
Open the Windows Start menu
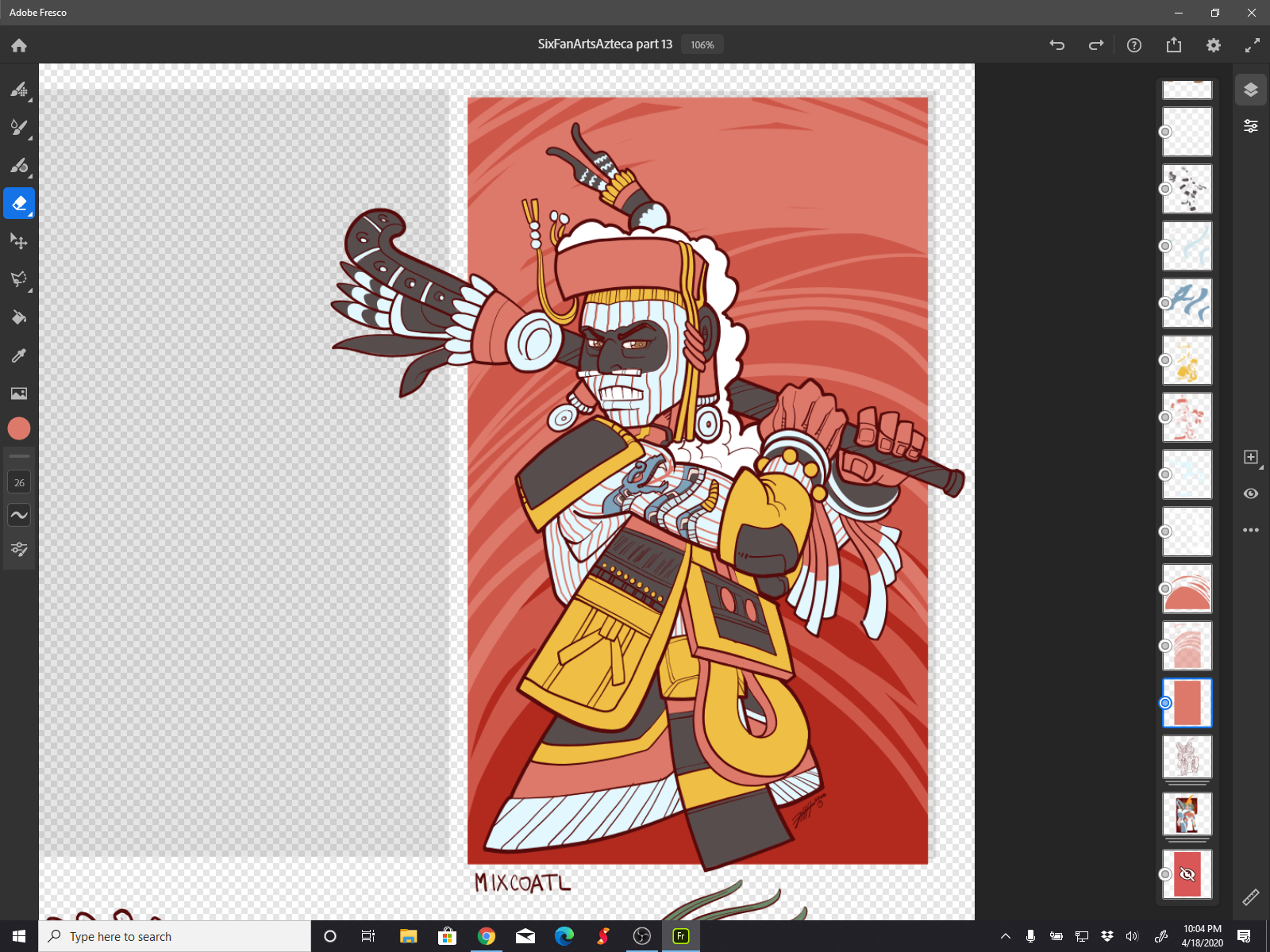click(x=19, y=936)
